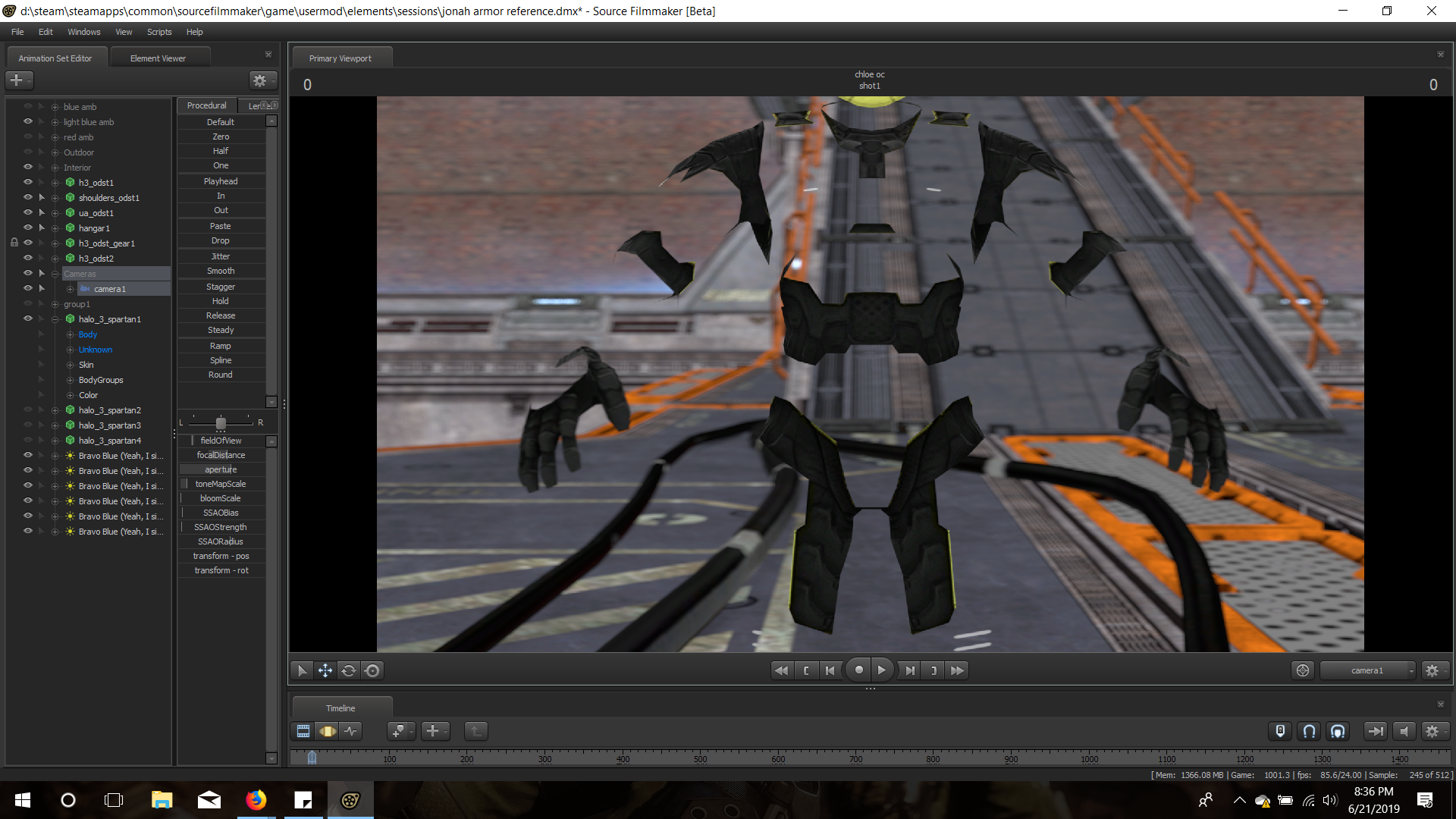1456x819 pixels.
Task: Collapse the Cameras group
Action: click(x=55, y=274)
